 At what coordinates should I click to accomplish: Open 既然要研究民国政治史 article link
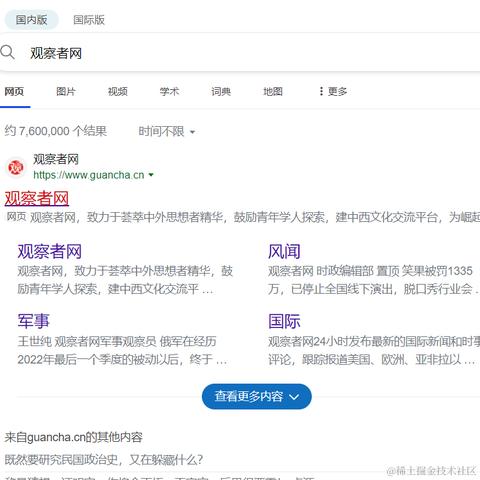click(104, 460)
